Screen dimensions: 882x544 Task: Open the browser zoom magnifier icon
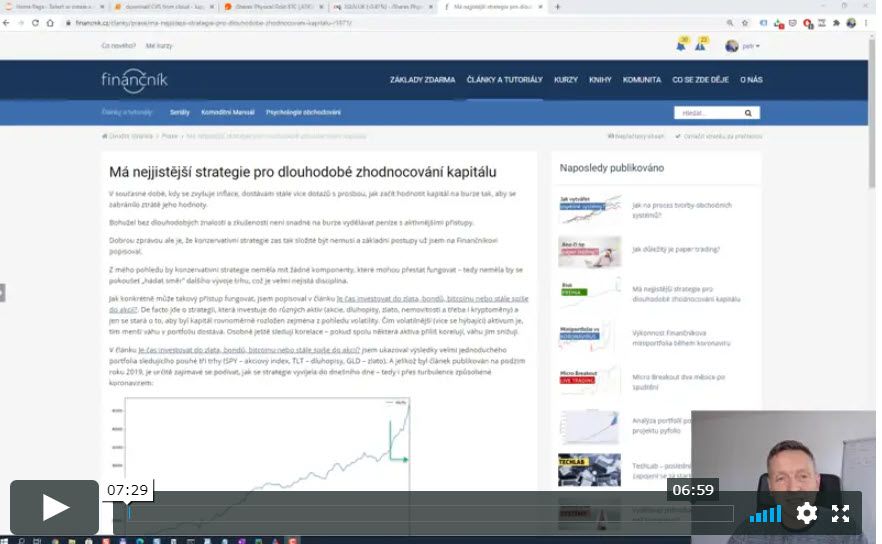tap(730, 23)
